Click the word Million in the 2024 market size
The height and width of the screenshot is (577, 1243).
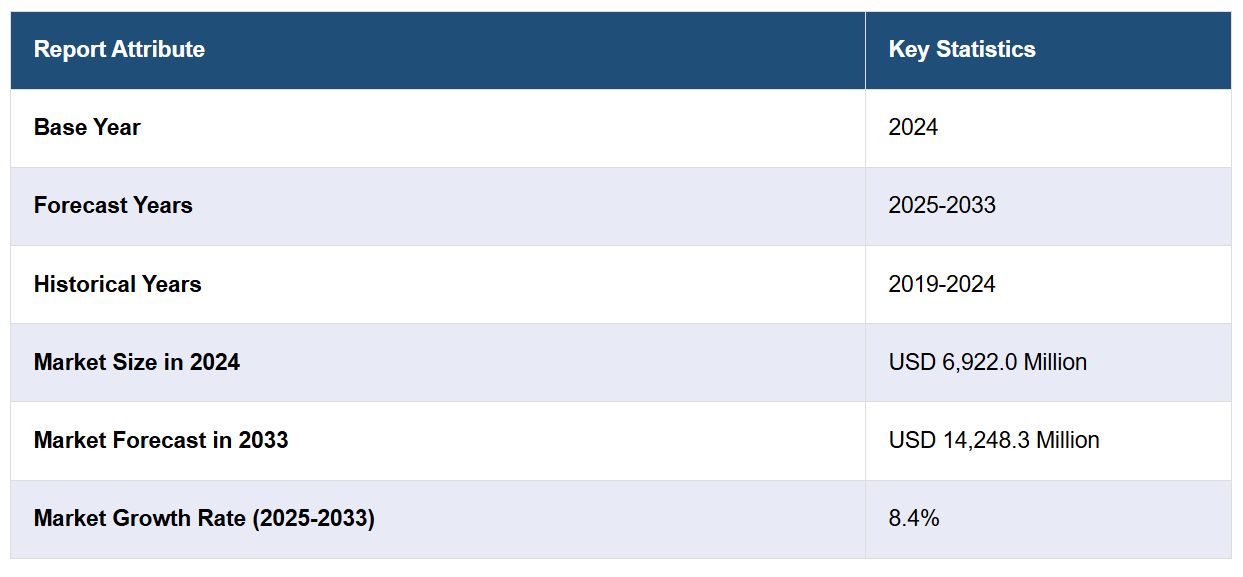point(1055,362)
